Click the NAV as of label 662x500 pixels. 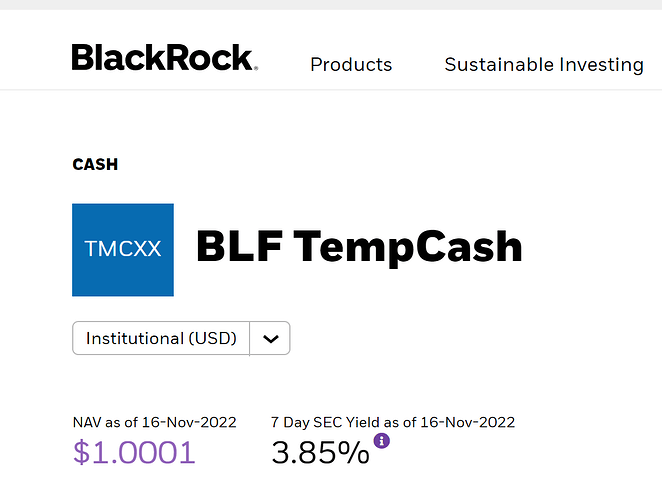106,422
